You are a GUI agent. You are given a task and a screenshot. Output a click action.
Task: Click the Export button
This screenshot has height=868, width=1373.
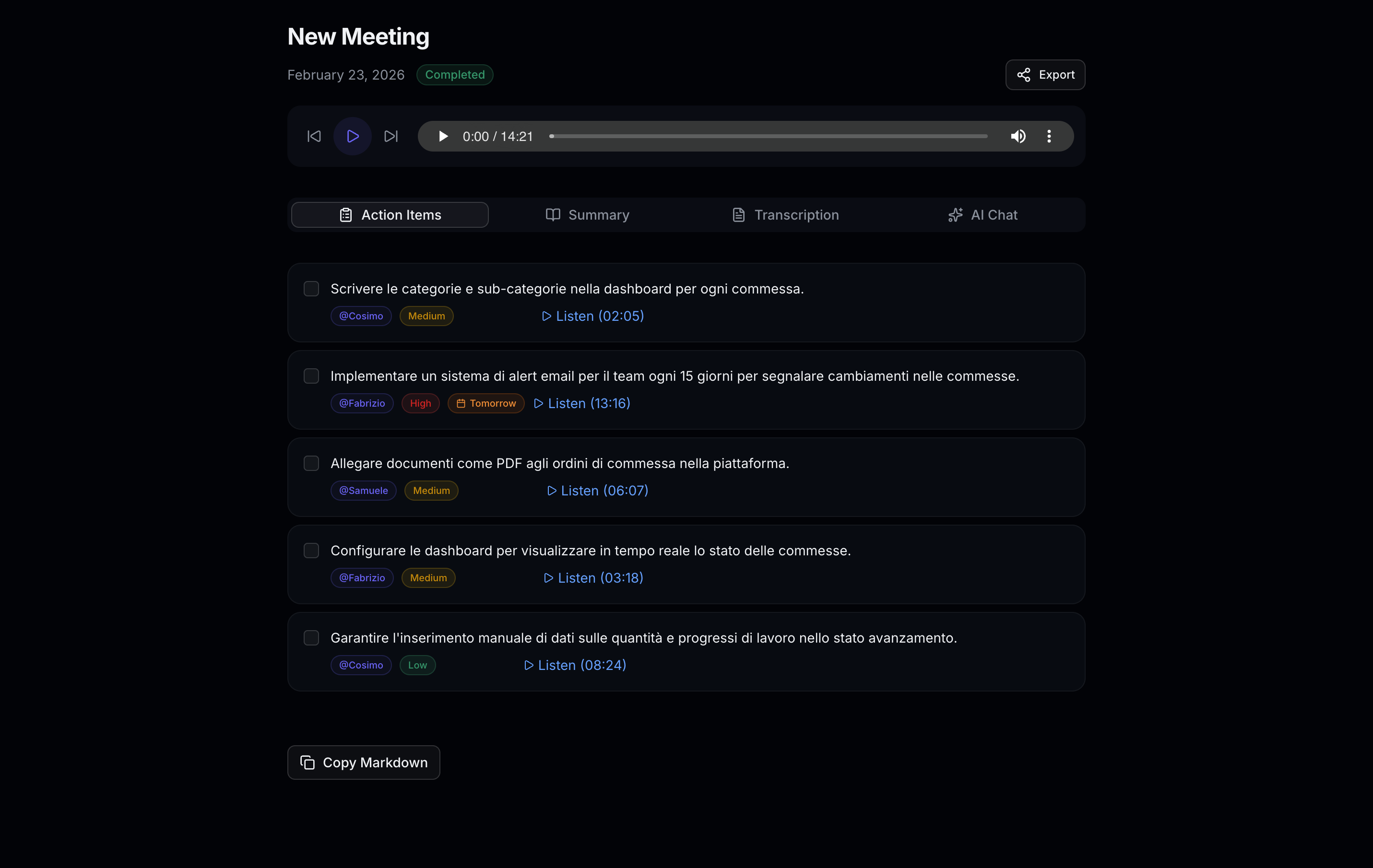(1045, 75)
